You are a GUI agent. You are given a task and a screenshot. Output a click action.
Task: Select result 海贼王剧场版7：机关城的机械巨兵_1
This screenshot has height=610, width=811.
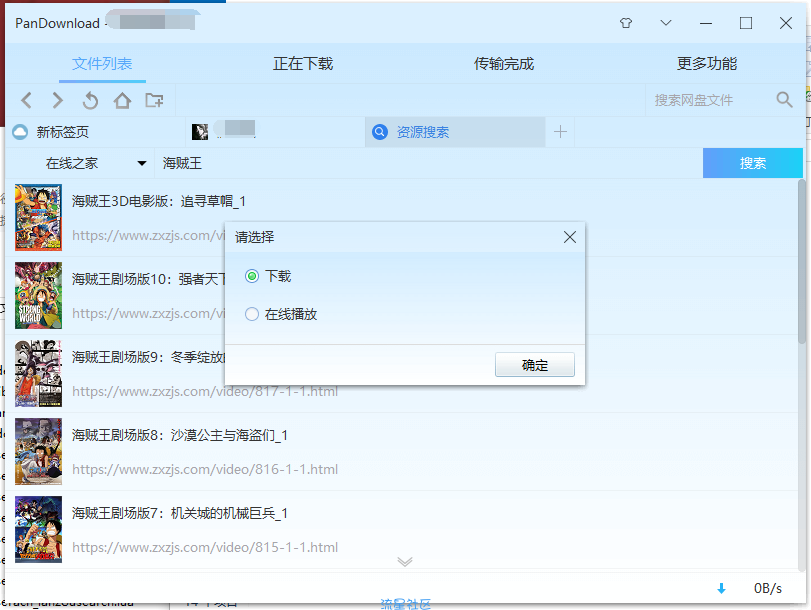179,513
